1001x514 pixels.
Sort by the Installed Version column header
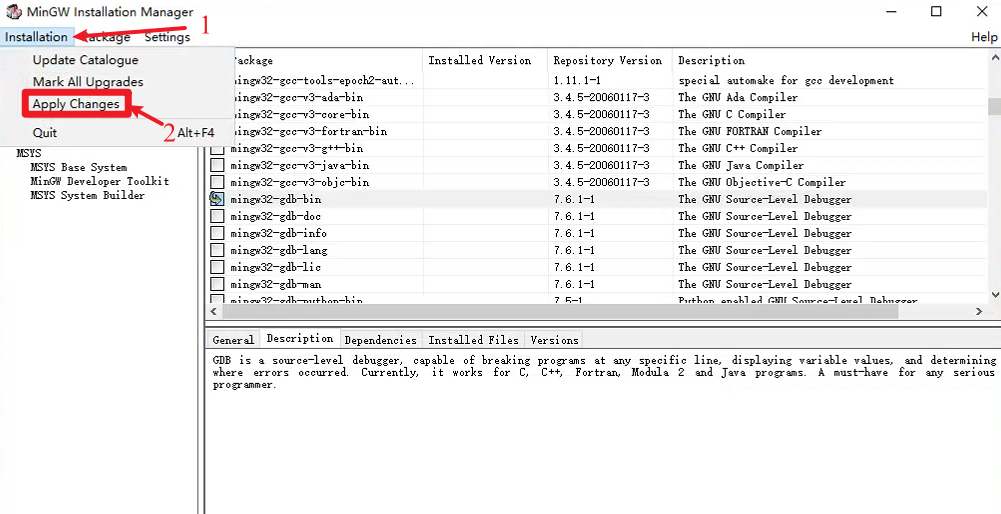point(485,61)
